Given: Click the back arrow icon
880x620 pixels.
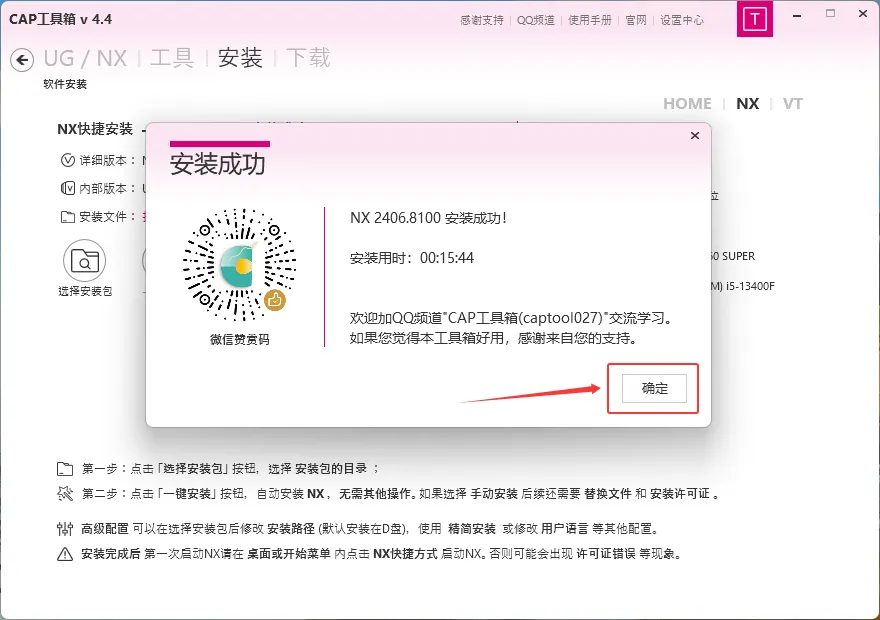Looking at the screenshot, I should pyautogui.click(x=22, y=59).
